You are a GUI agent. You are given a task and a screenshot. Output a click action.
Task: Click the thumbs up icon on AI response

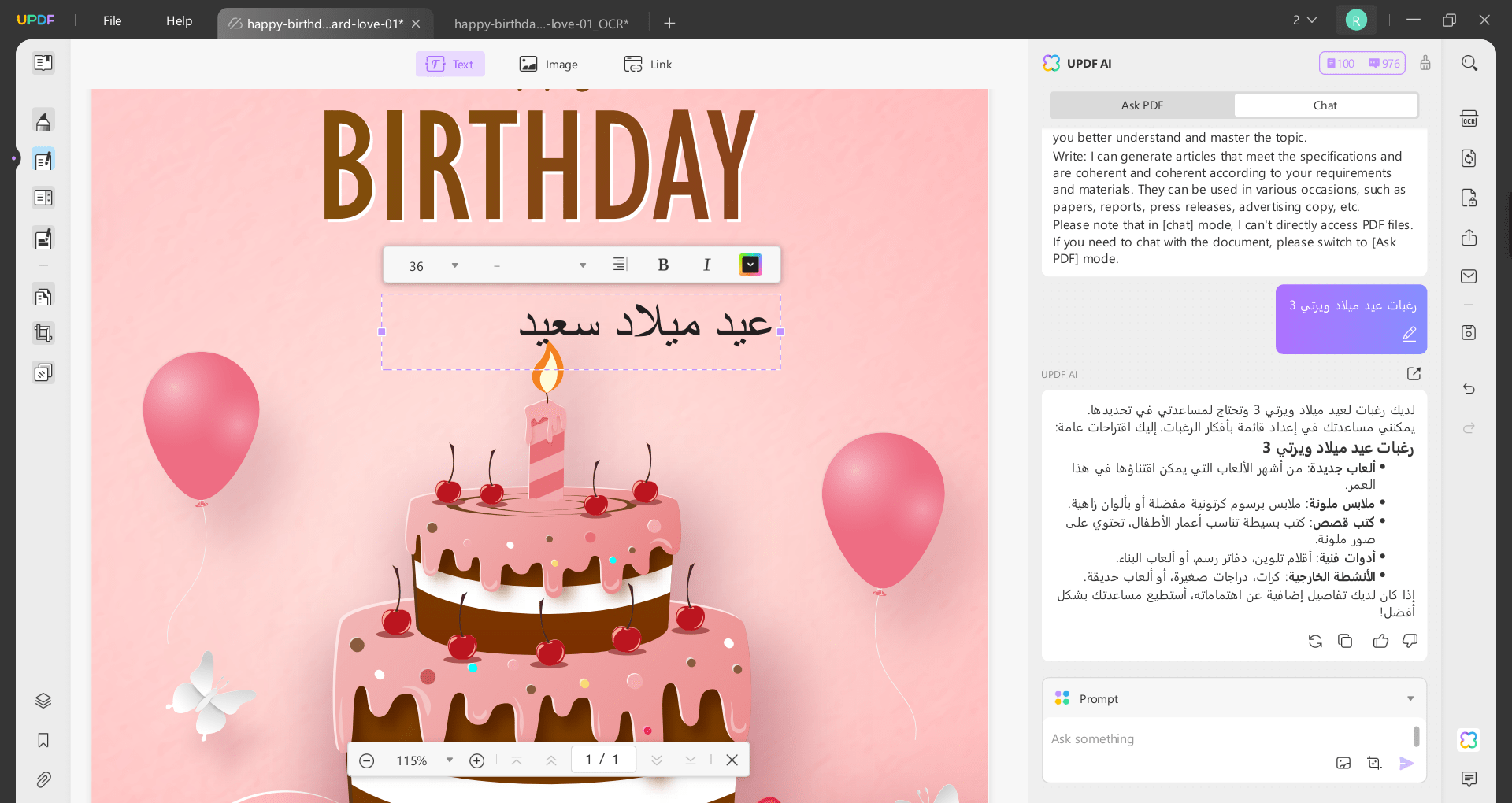click(x=1380, y=641)
